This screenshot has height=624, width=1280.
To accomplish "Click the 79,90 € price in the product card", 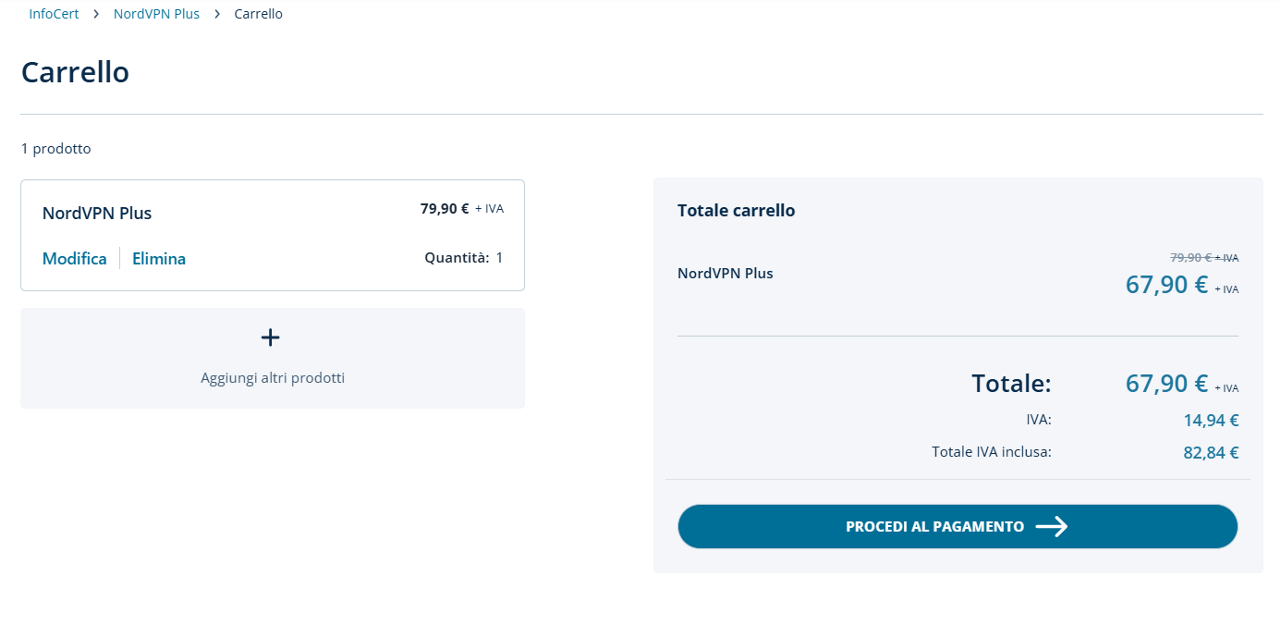I will point(444,209).
